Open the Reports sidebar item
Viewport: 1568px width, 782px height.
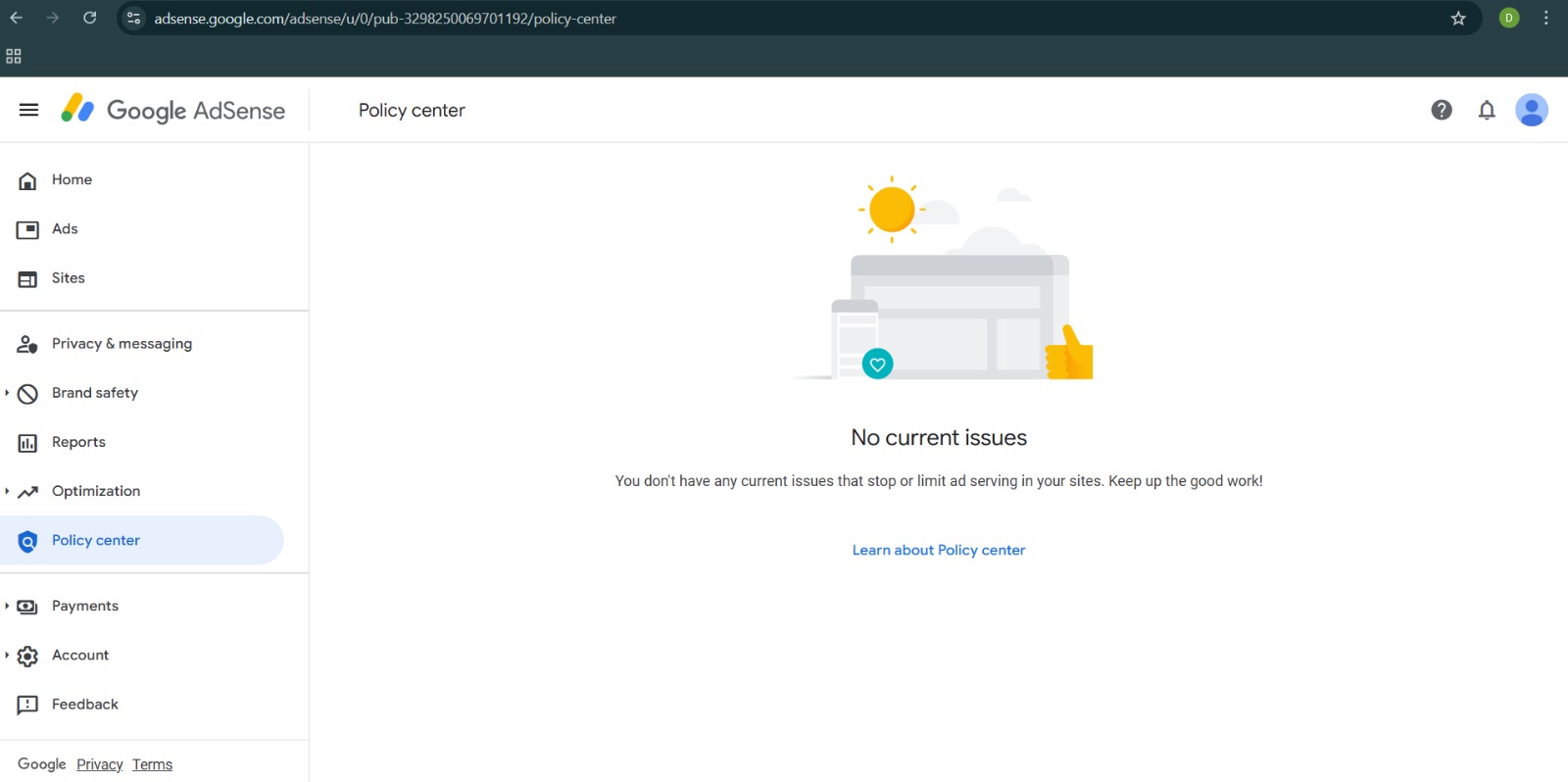(142, 442)
